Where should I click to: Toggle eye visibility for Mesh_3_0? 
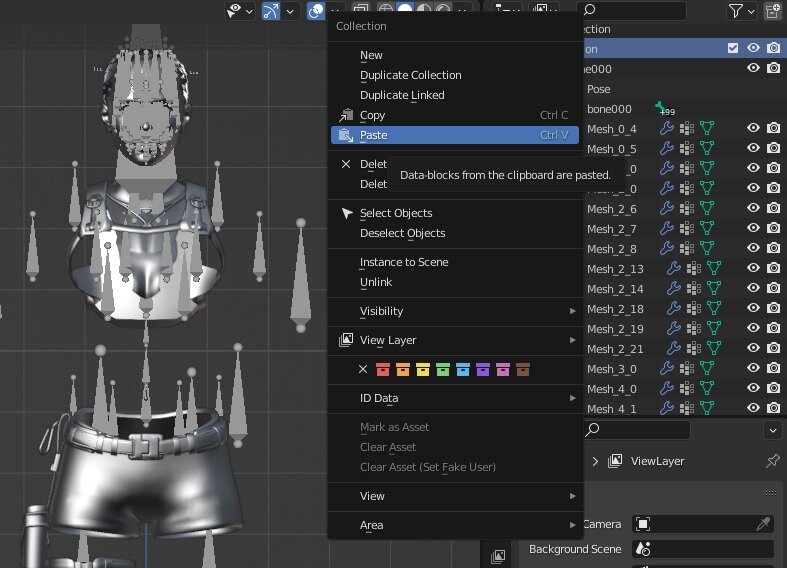tap(753, 368)
